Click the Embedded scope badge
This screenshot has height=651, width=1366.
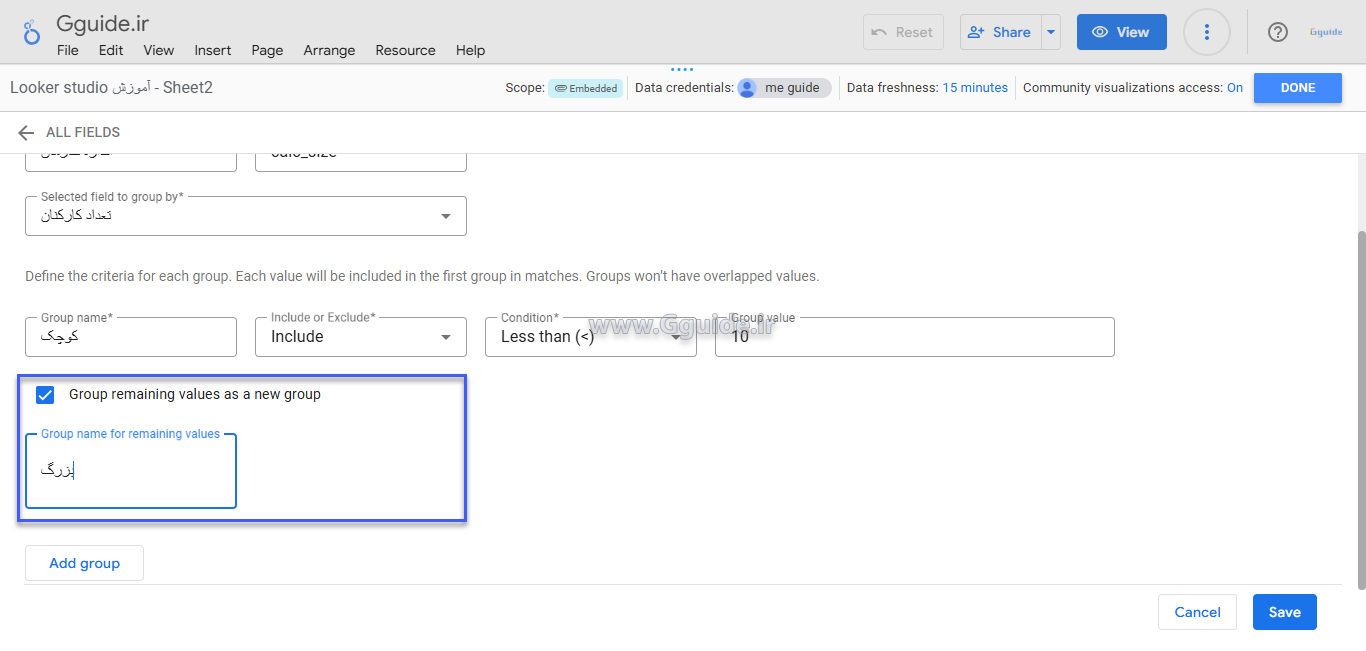(585, 88)
